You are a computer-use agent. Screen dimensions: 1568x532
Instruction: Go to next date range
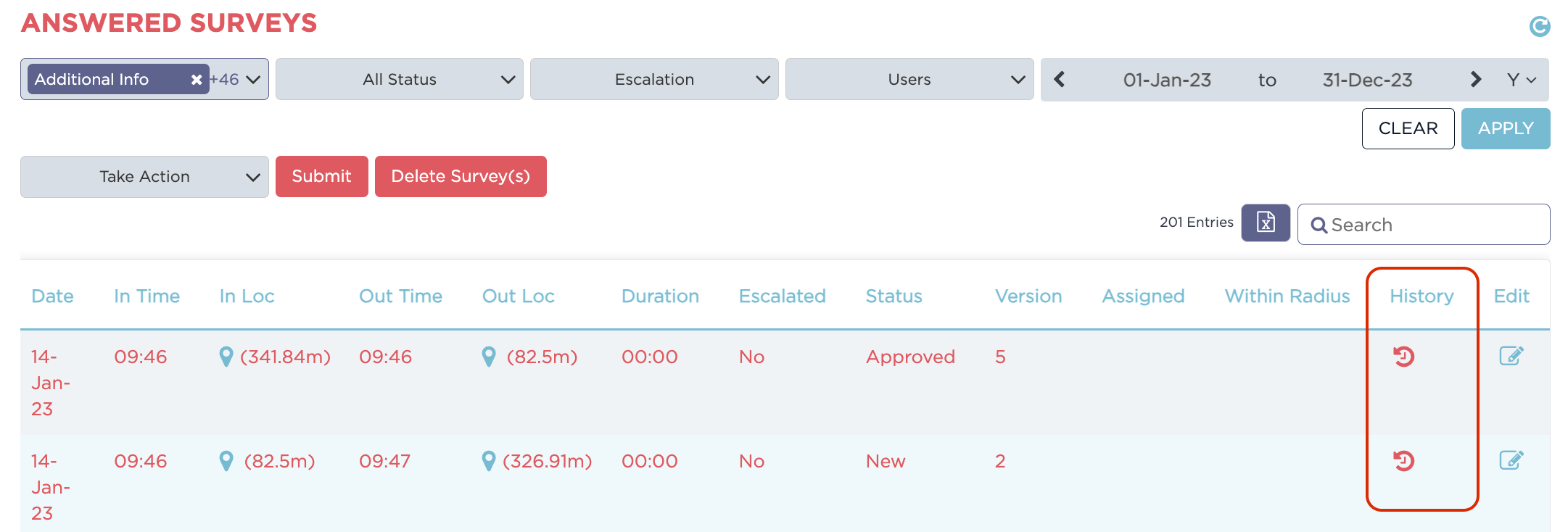coord(1475,79)
